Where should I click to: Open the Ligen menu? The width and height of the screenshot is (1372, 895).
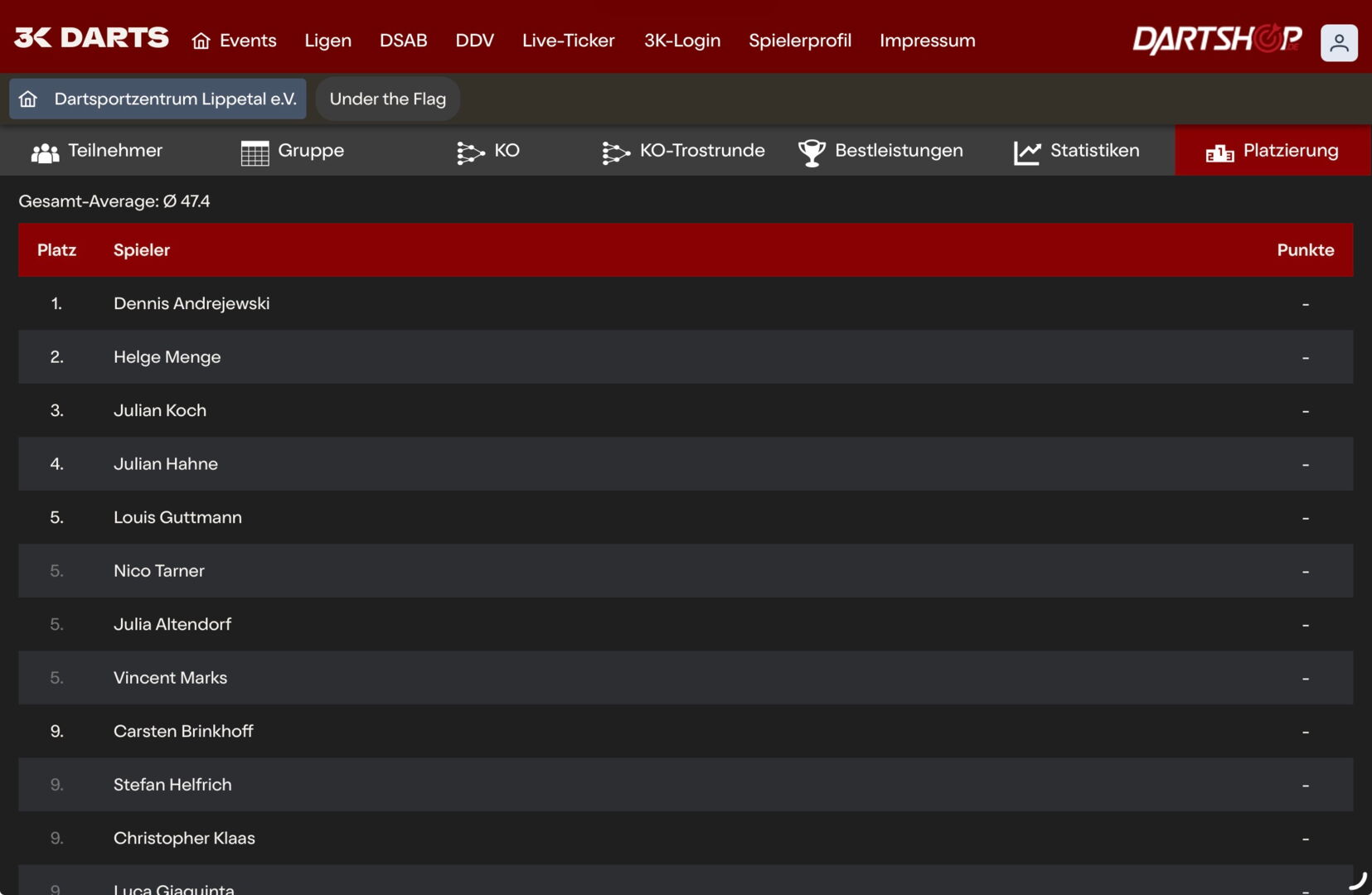(327, 41)
